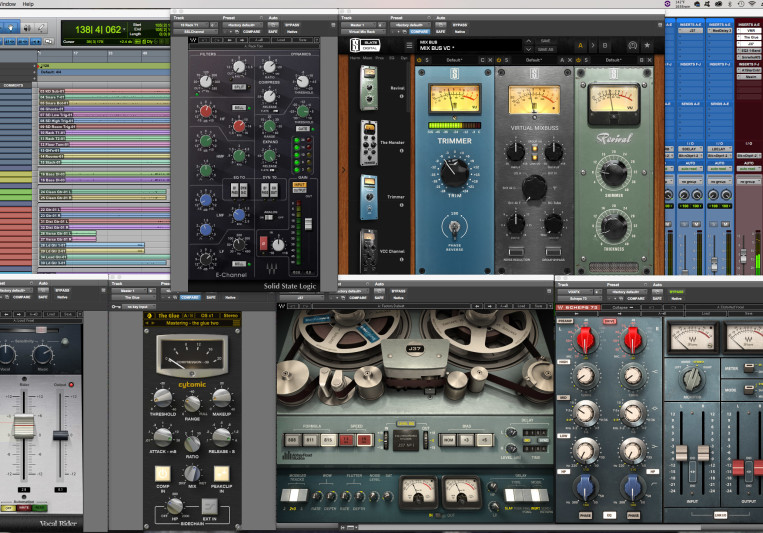Click SAVE in the Slate rack preset bar
763x533 pixels.
pos(546,41)
